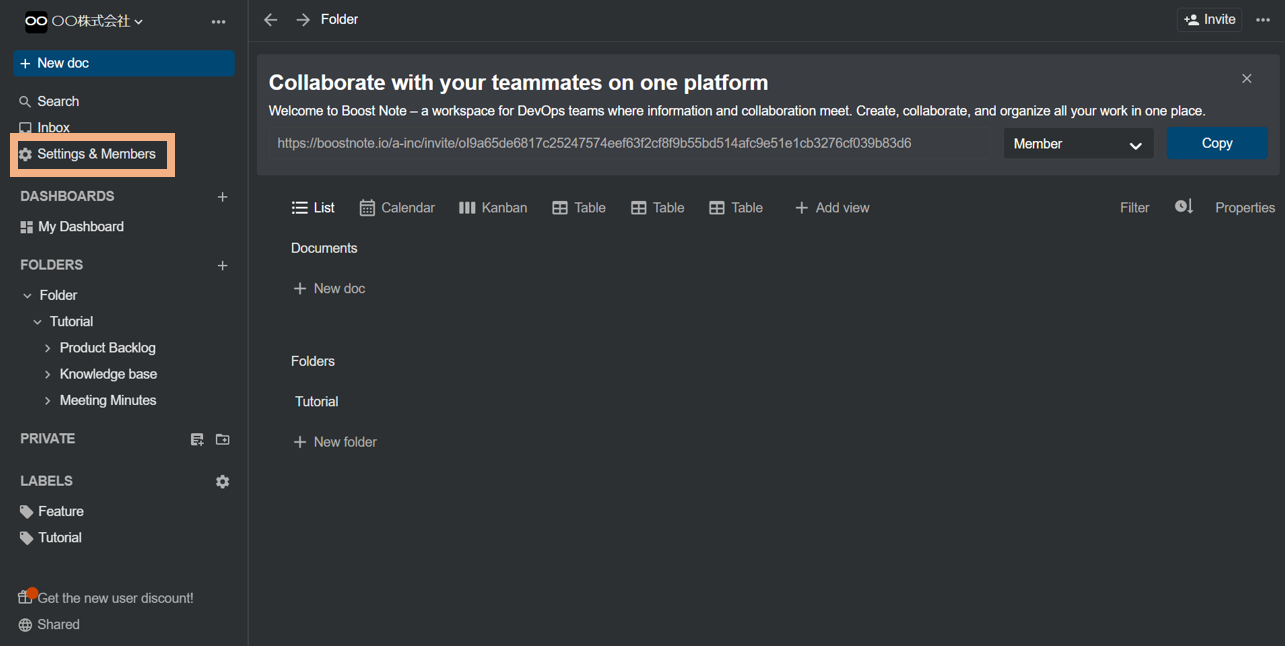The height and width of the screenshot is (646, 1285).
Task: Open the Properties panel
Action: pos(1245,208)
